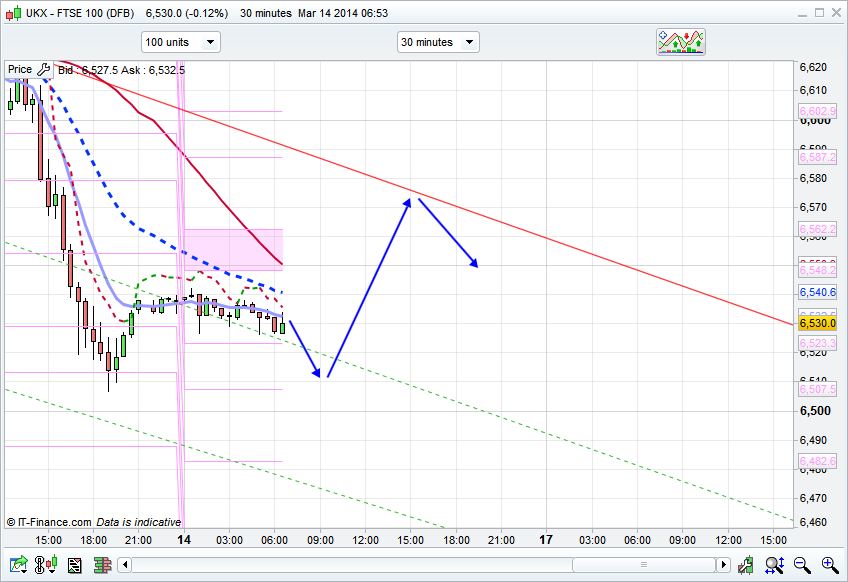This screenshot has height=582, width=848.
Task: Zoom out using the minus magnifier
Action: [802, 566]
